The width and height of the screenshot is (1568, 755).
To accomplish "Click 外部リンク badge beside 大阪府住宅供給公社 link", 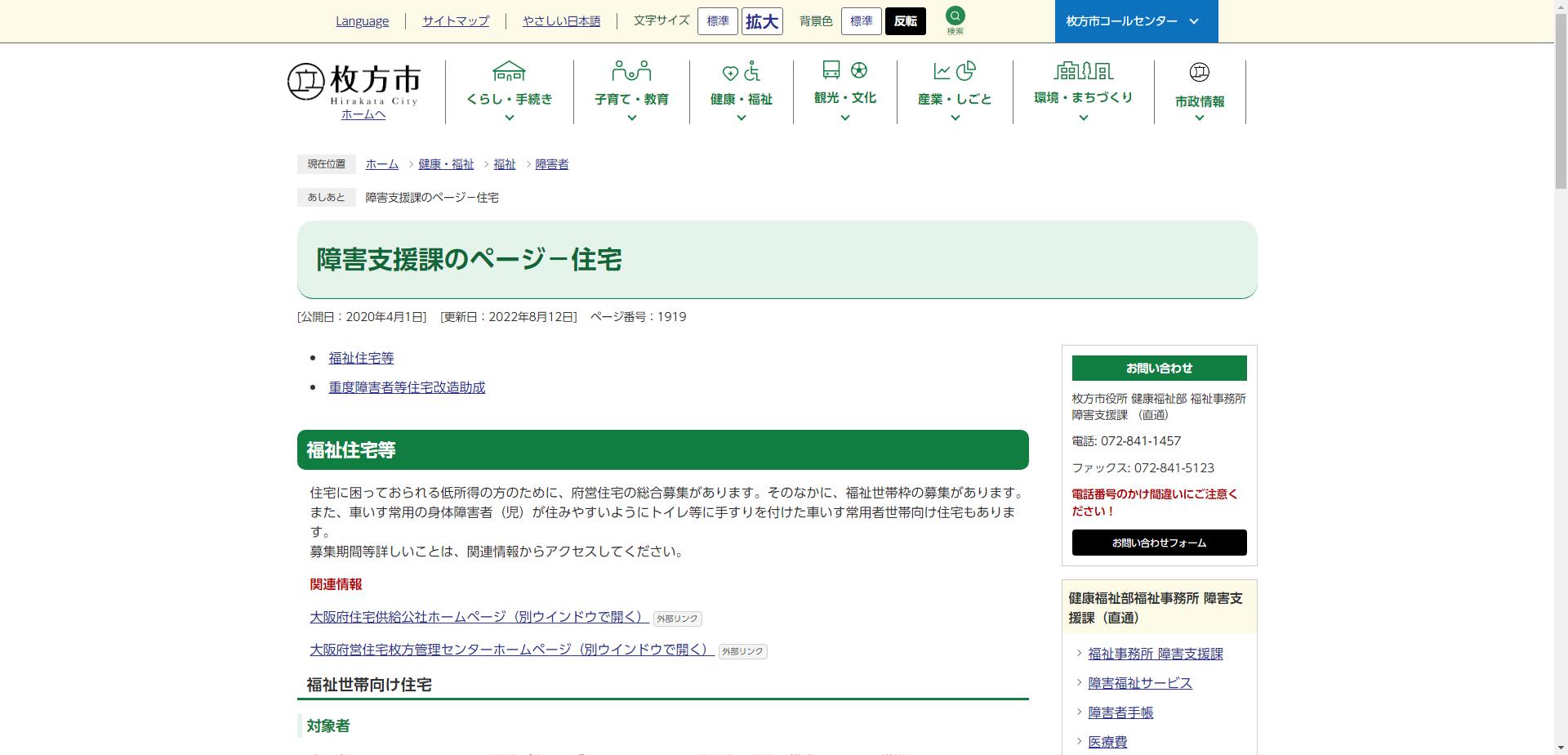I will pos(677,619).
